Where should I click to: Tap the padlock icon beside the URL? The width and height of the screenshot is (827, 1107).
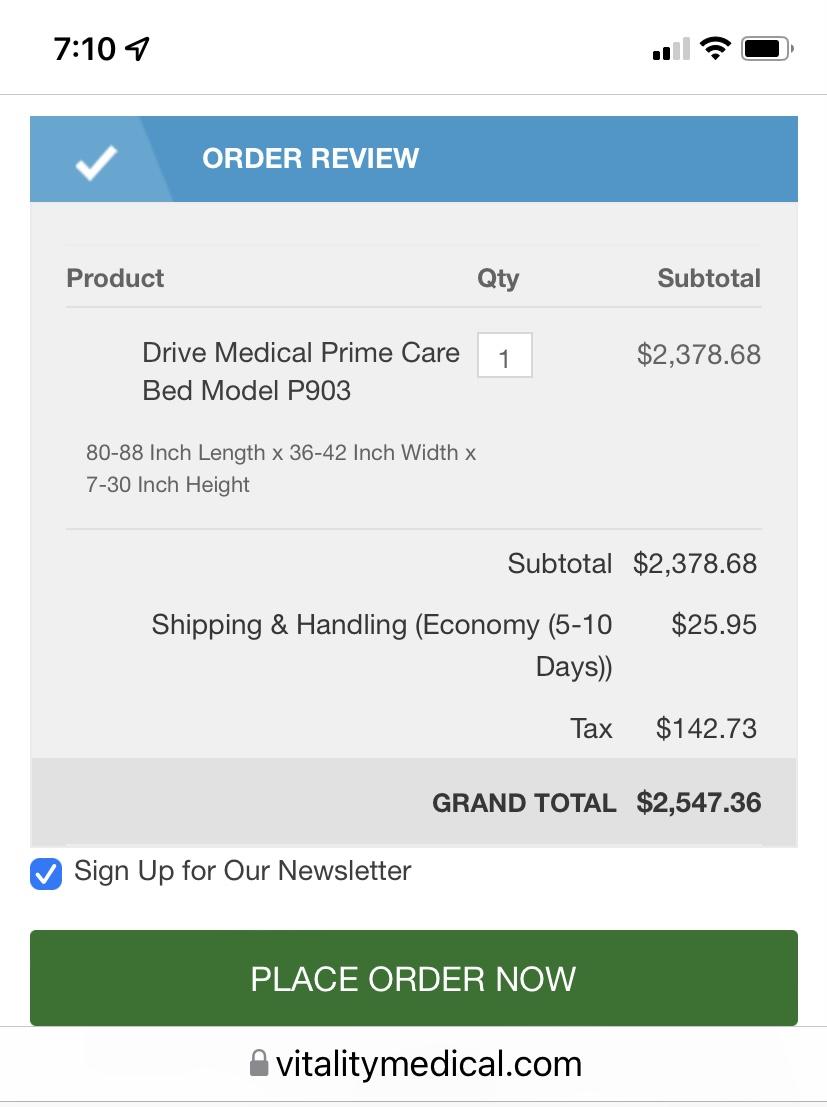point(259,1062)
